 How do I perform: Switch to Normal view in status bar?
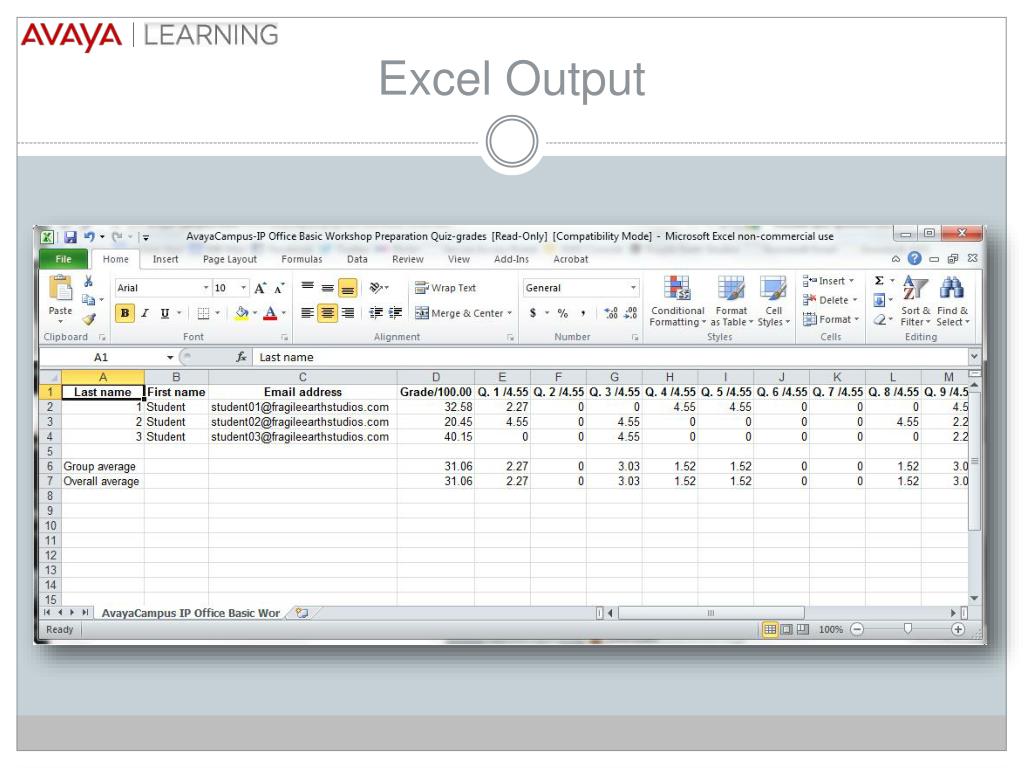[770, 630]
